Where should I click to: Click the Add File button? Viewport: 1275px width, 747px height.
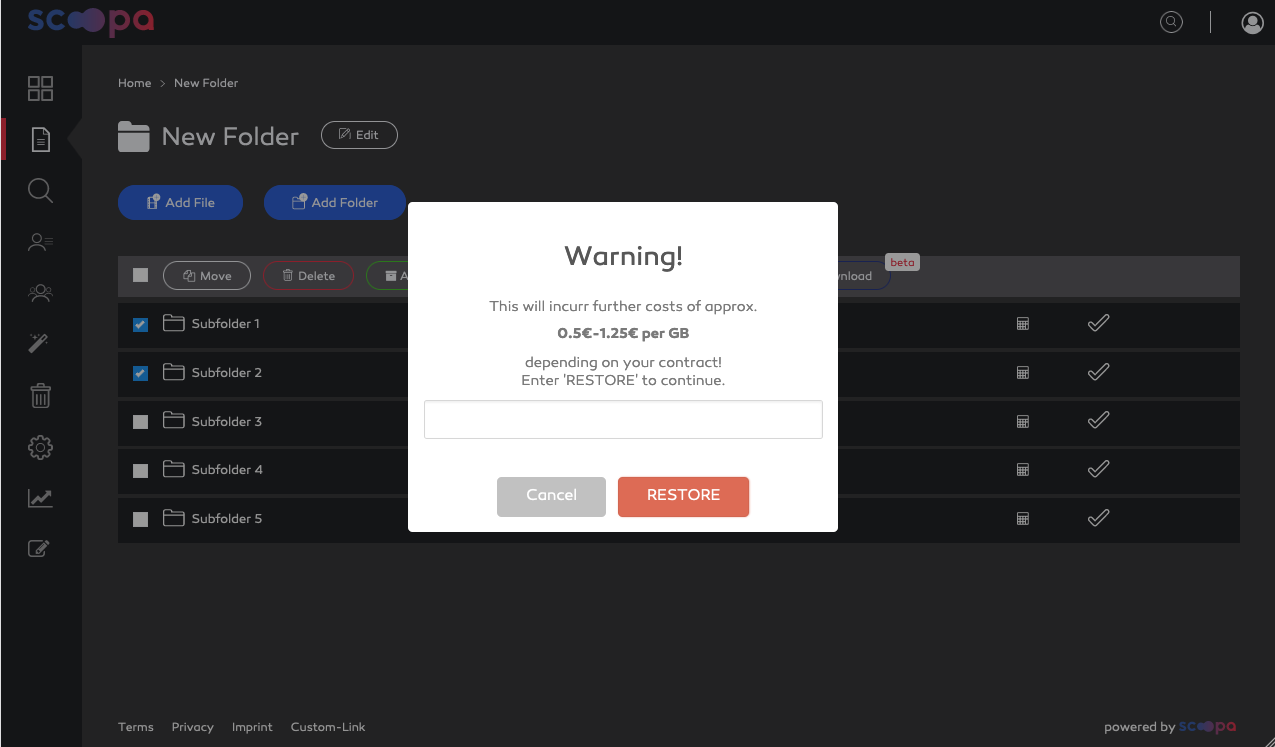[180, 202]
